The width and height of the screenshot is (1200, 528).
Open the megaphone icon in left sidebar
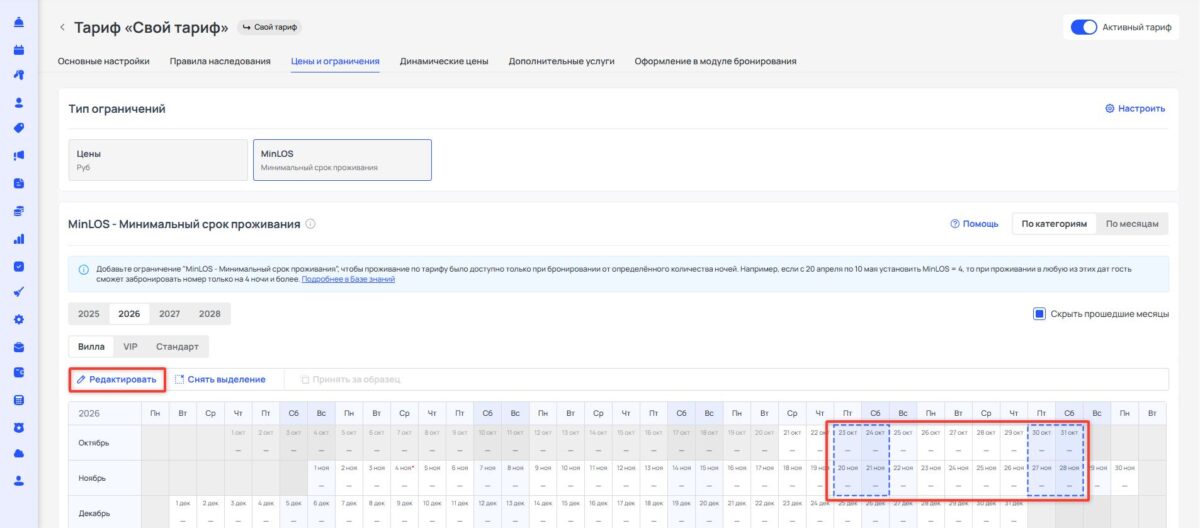(19, 155)
